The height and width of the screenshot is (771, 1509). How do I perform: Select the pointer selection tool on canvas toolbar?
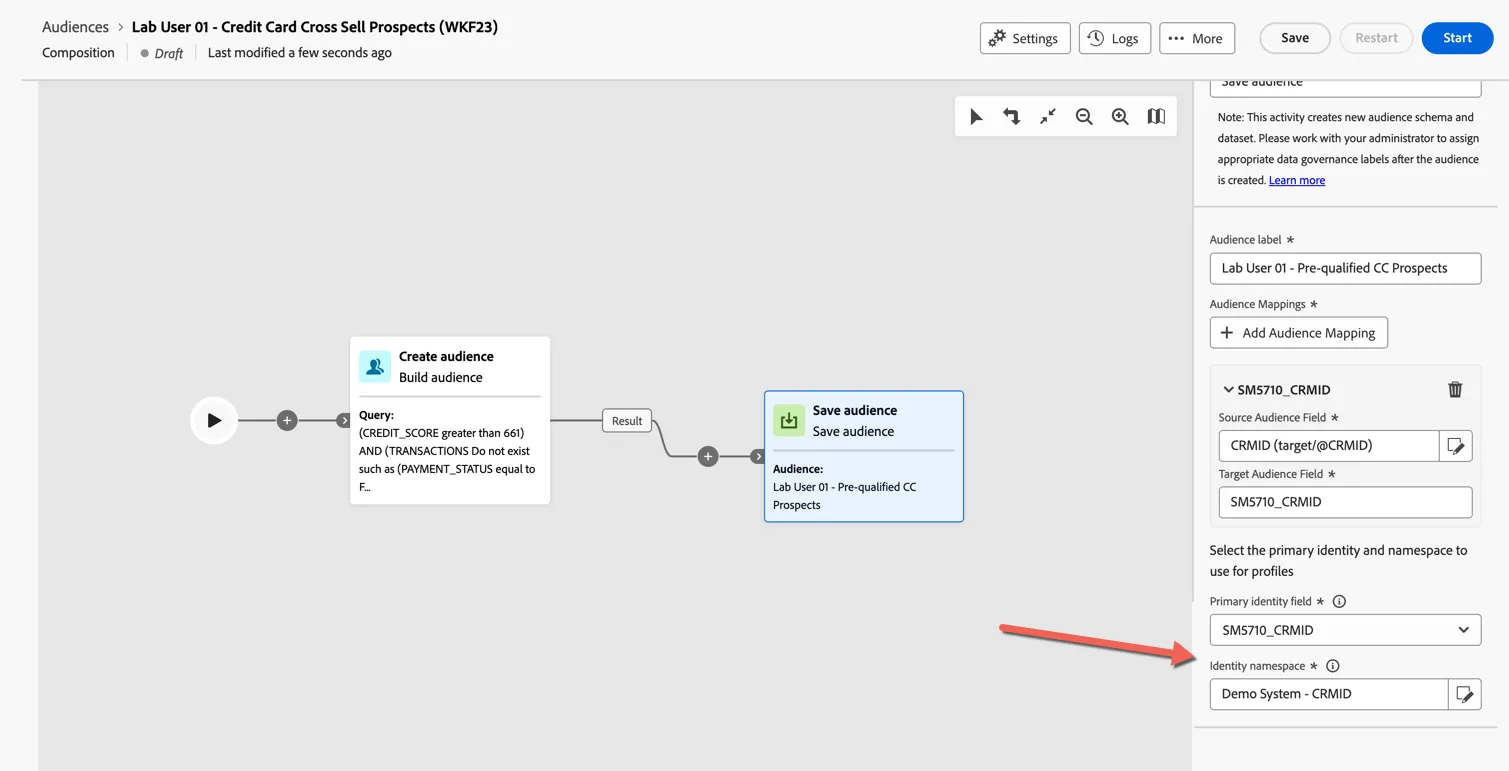click(976, 117)
